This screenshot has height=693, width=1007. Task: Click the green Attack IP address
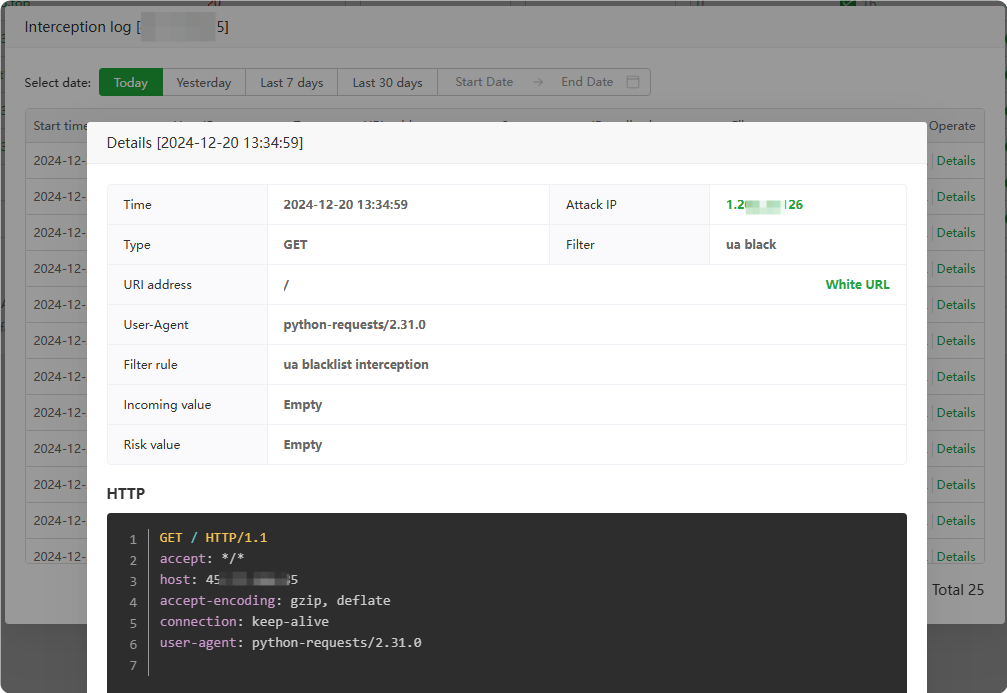(764, 205)
